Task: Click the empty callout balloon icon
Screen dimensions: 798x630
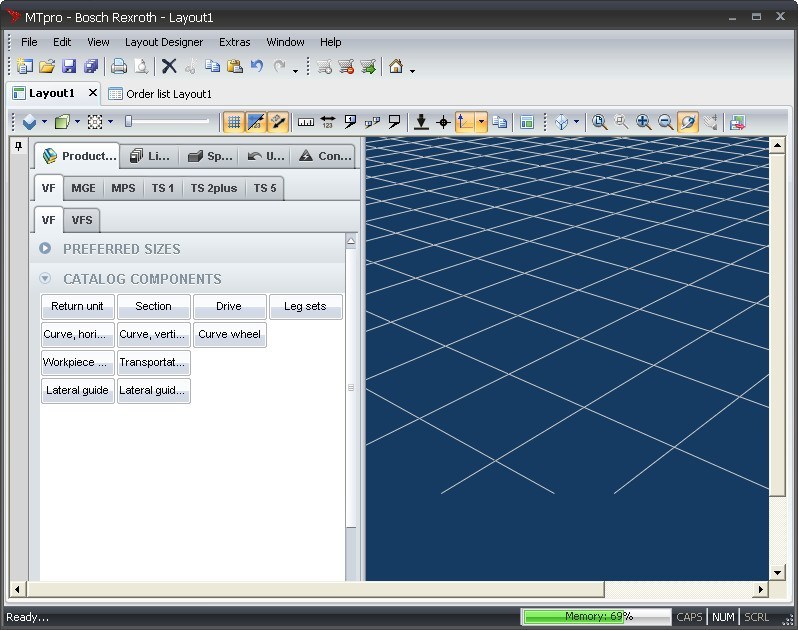Action: (394, 122)
